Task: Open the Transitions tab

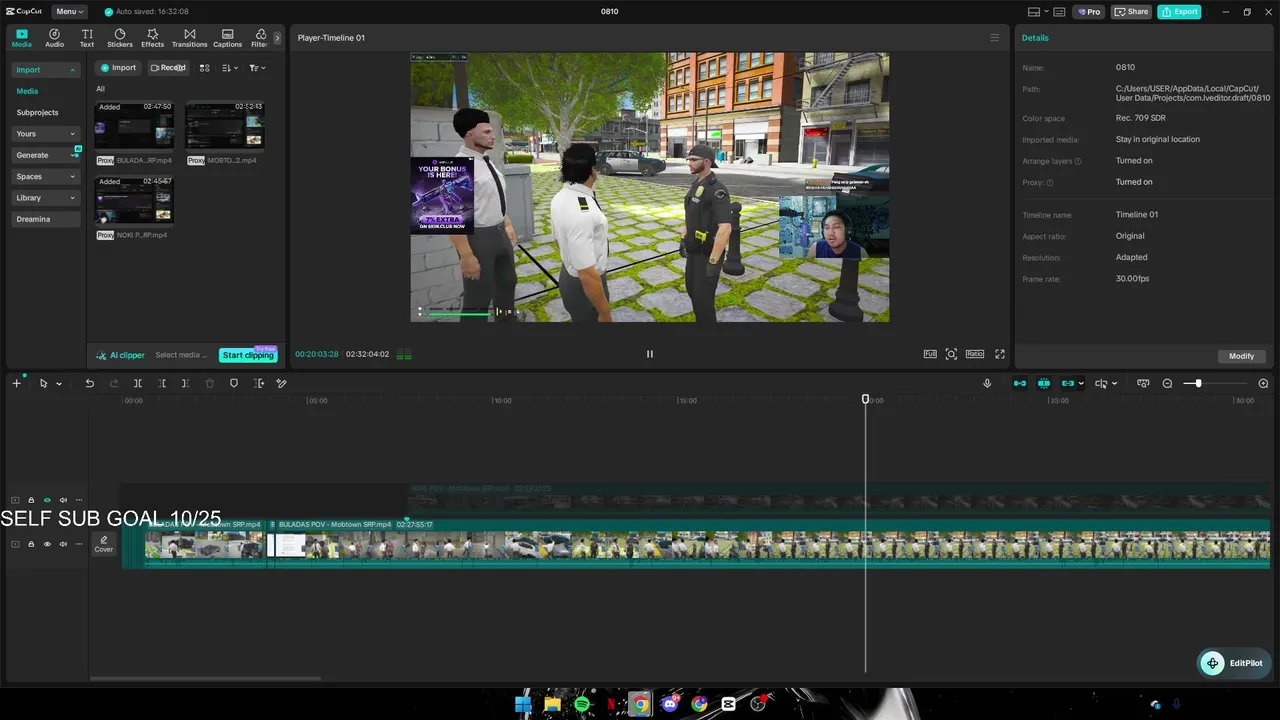Action: (189, 38)
